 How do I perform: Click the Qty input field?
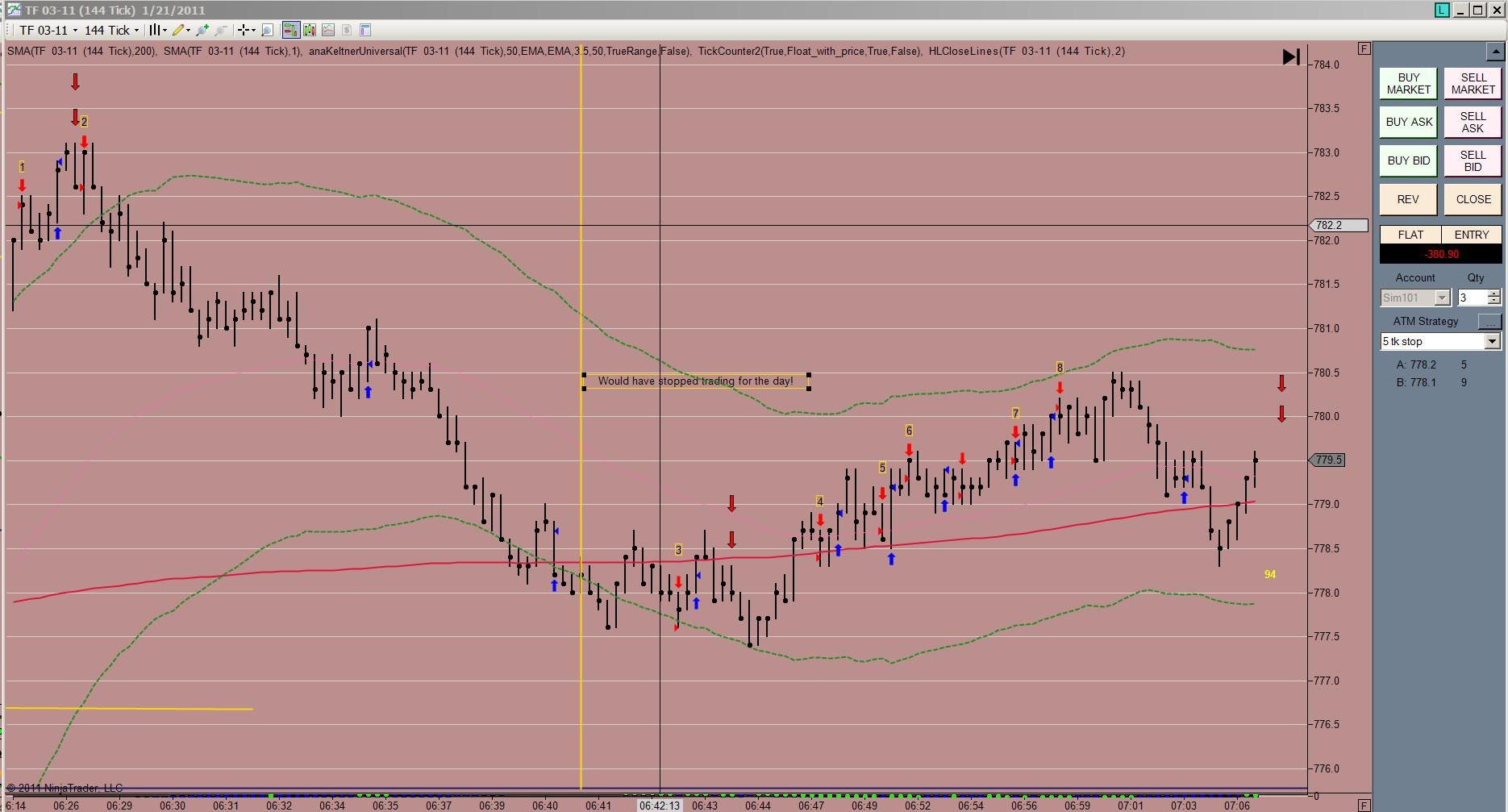[1472, 298]
